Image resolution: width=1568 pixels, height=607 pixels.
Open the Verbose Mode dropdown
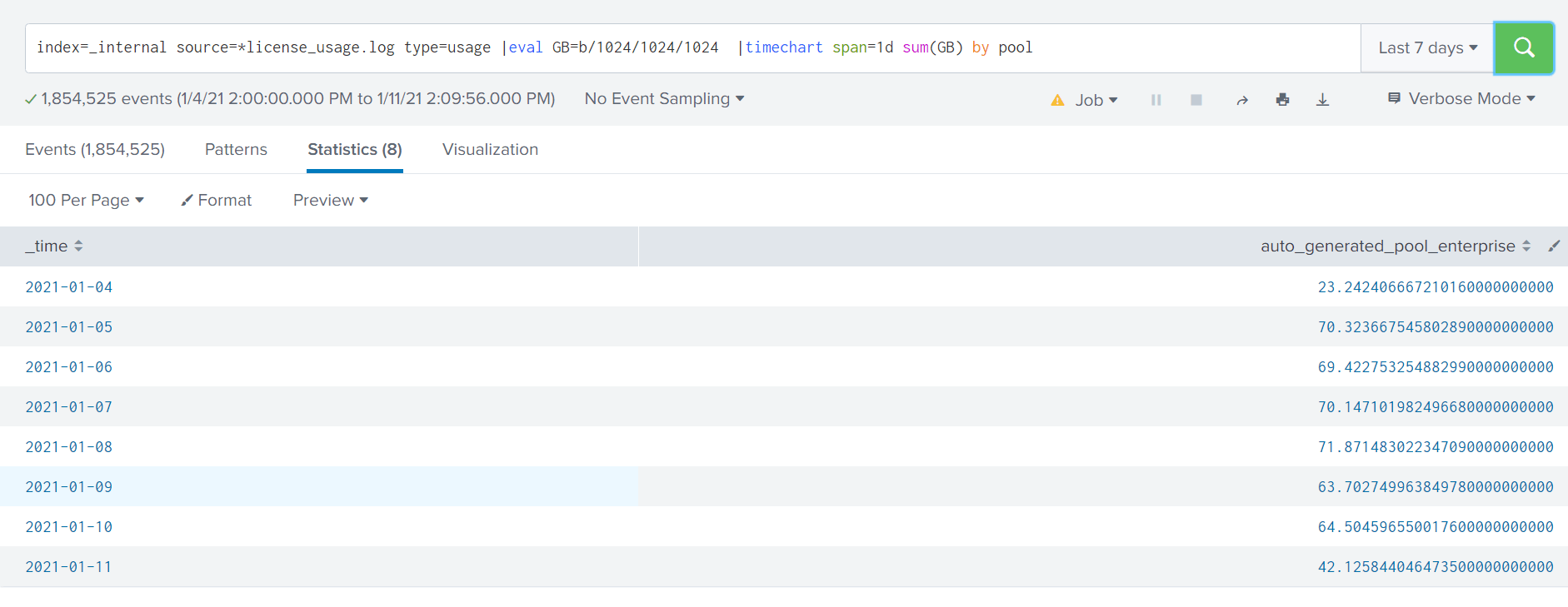point(1461,98)
